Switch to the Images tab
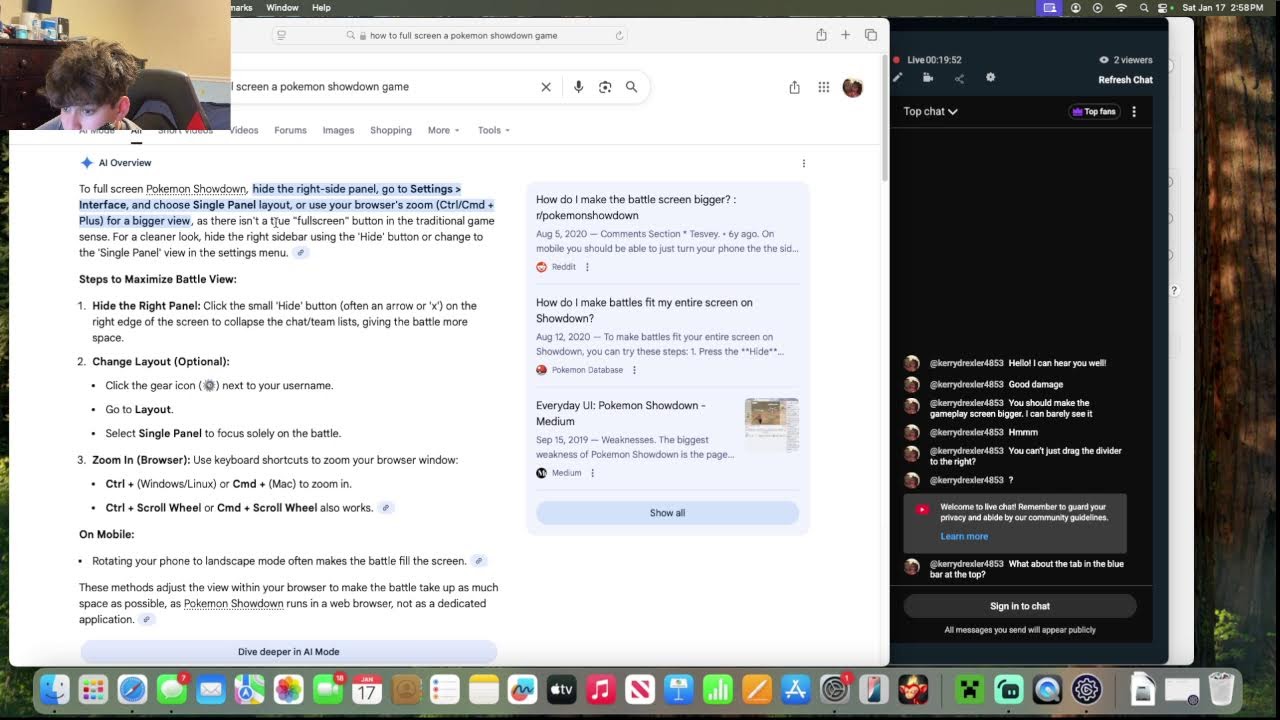Image resolution: width=1280 pixels, height=720 pixels. [338, 130]
